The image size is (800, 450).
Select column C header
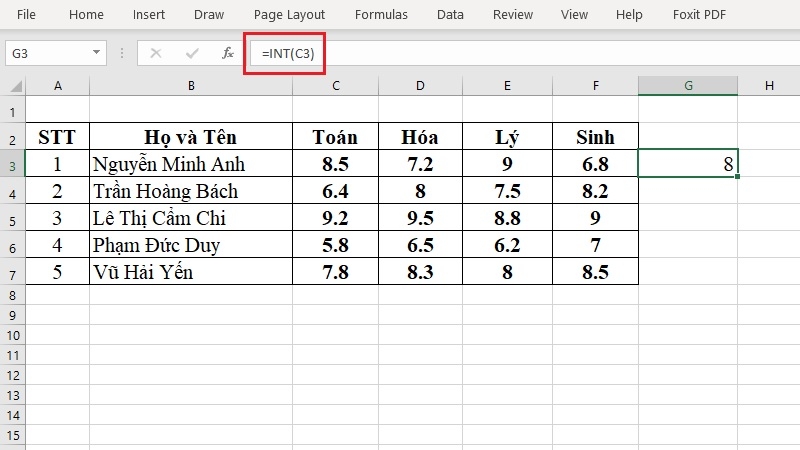(336, 86)
